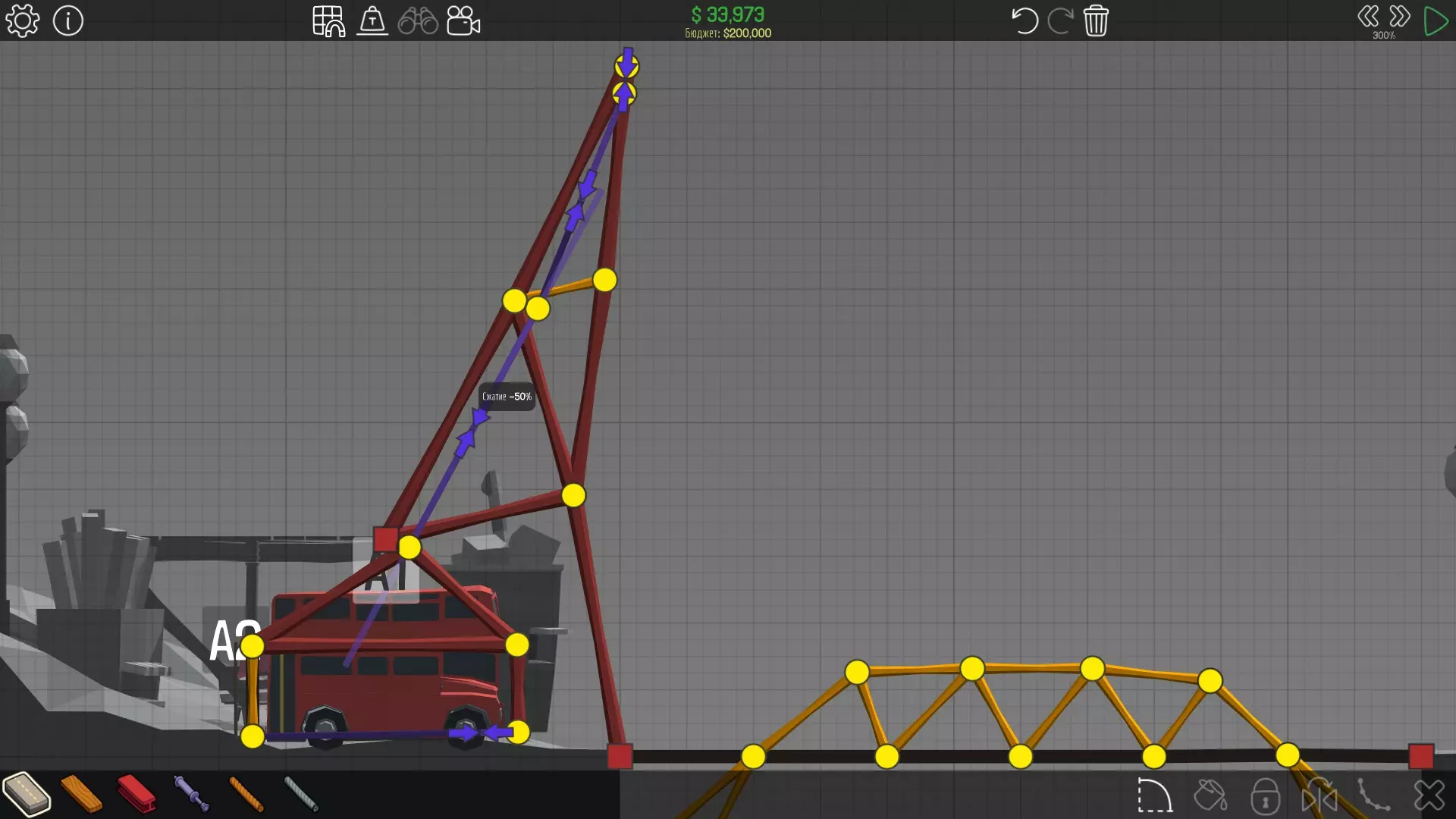Viewport: 1456px width, 819px height.
Task: Decrease simulation speed with left chevrons
Action: pyautogui.click(x=1368, y=17)
